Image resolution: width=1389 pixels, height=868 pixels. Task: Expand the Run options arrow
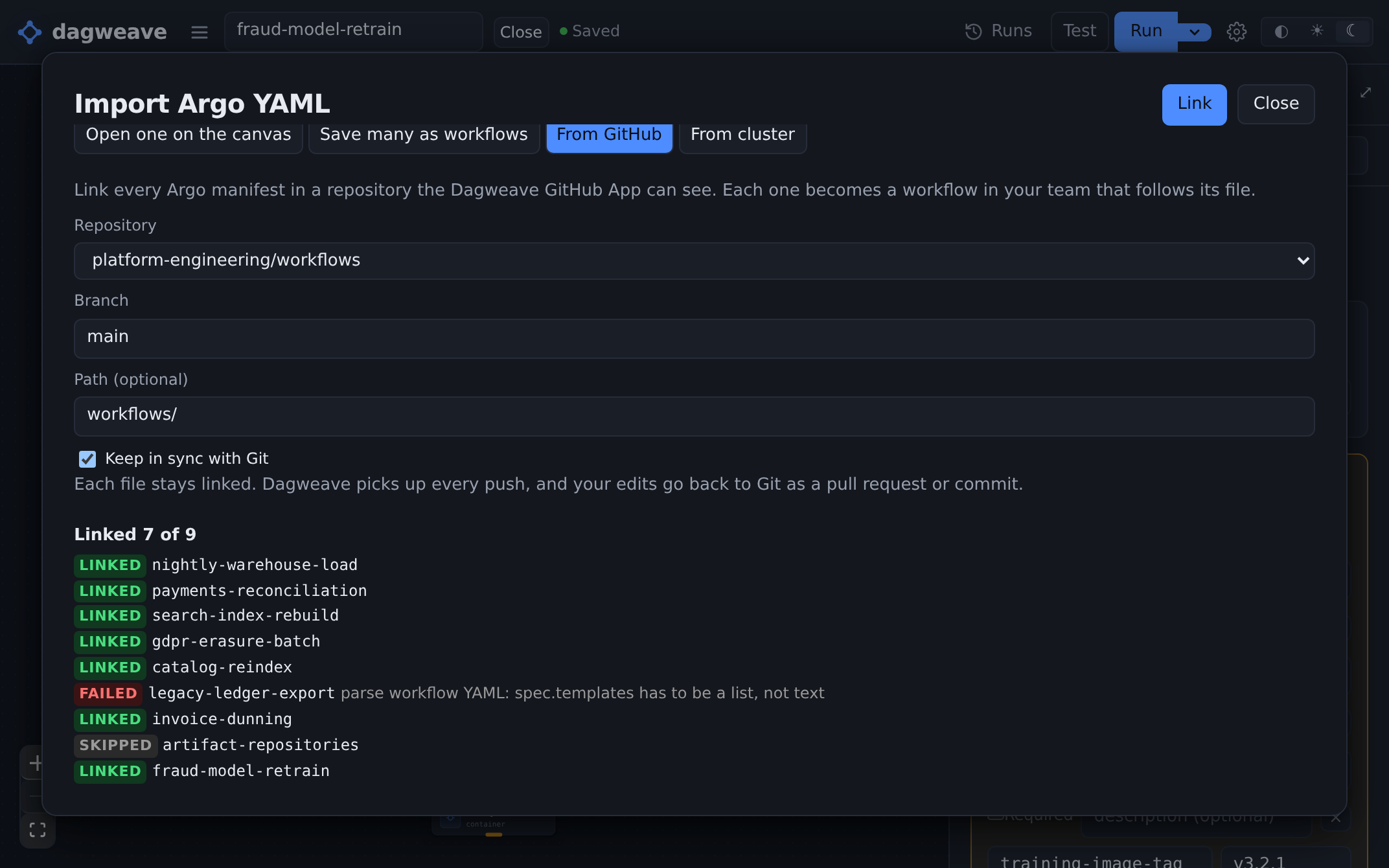pyautogui.click(x=1195, y=32)
